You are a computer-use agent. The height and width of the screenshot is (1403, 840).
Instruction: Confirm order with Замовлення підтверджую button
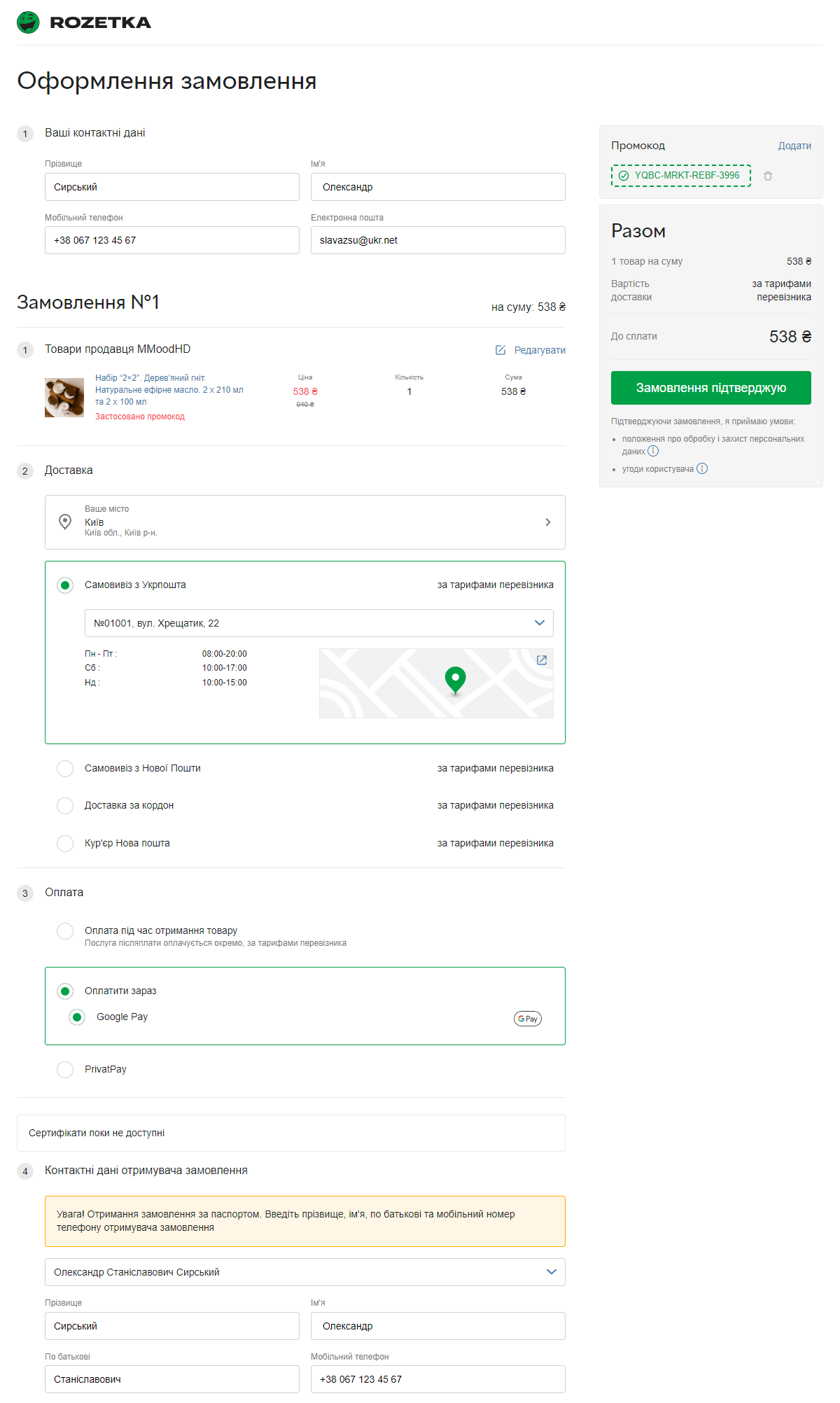(711, 388)
